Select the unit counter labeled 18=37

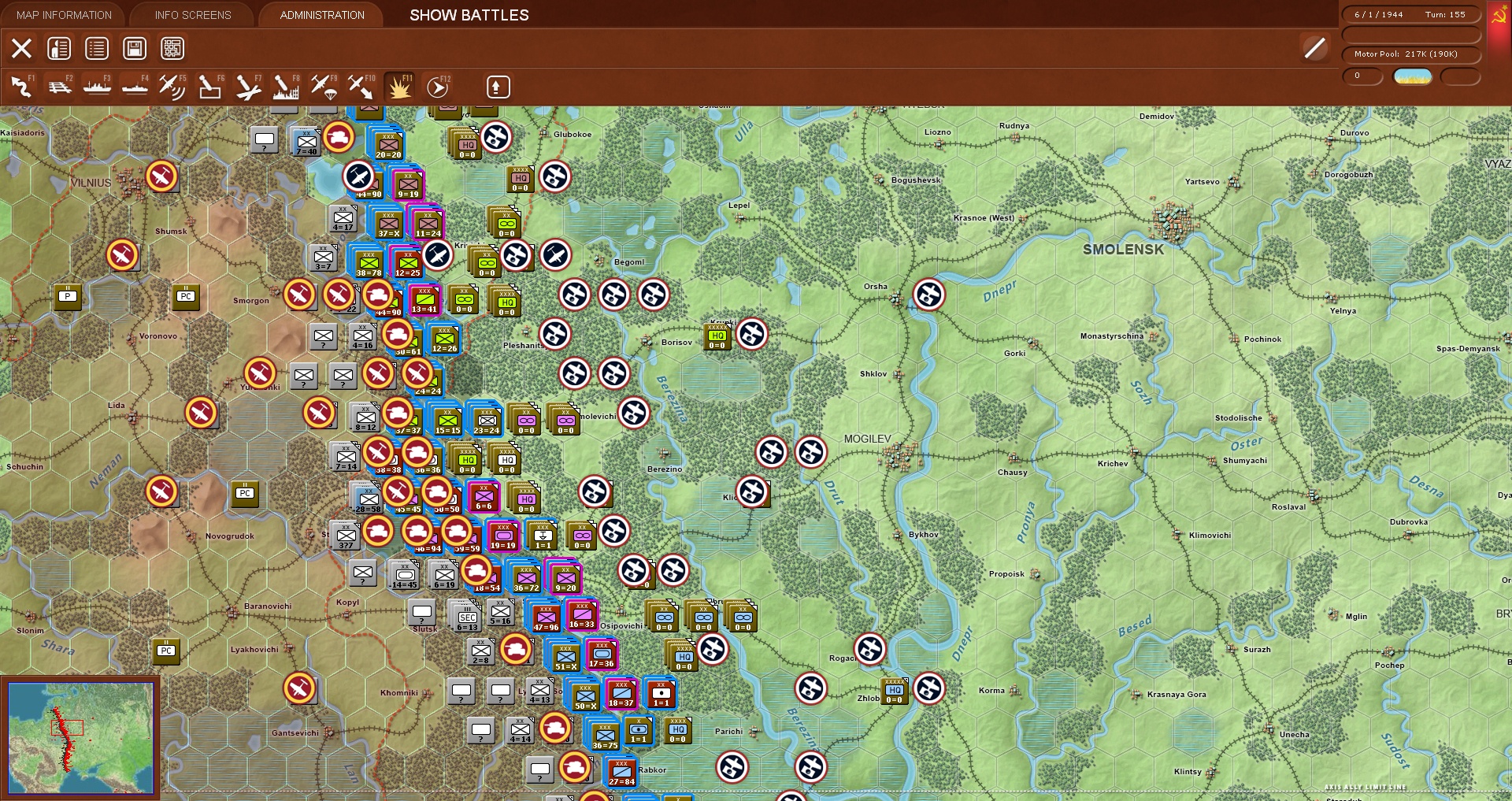(621, 694)
